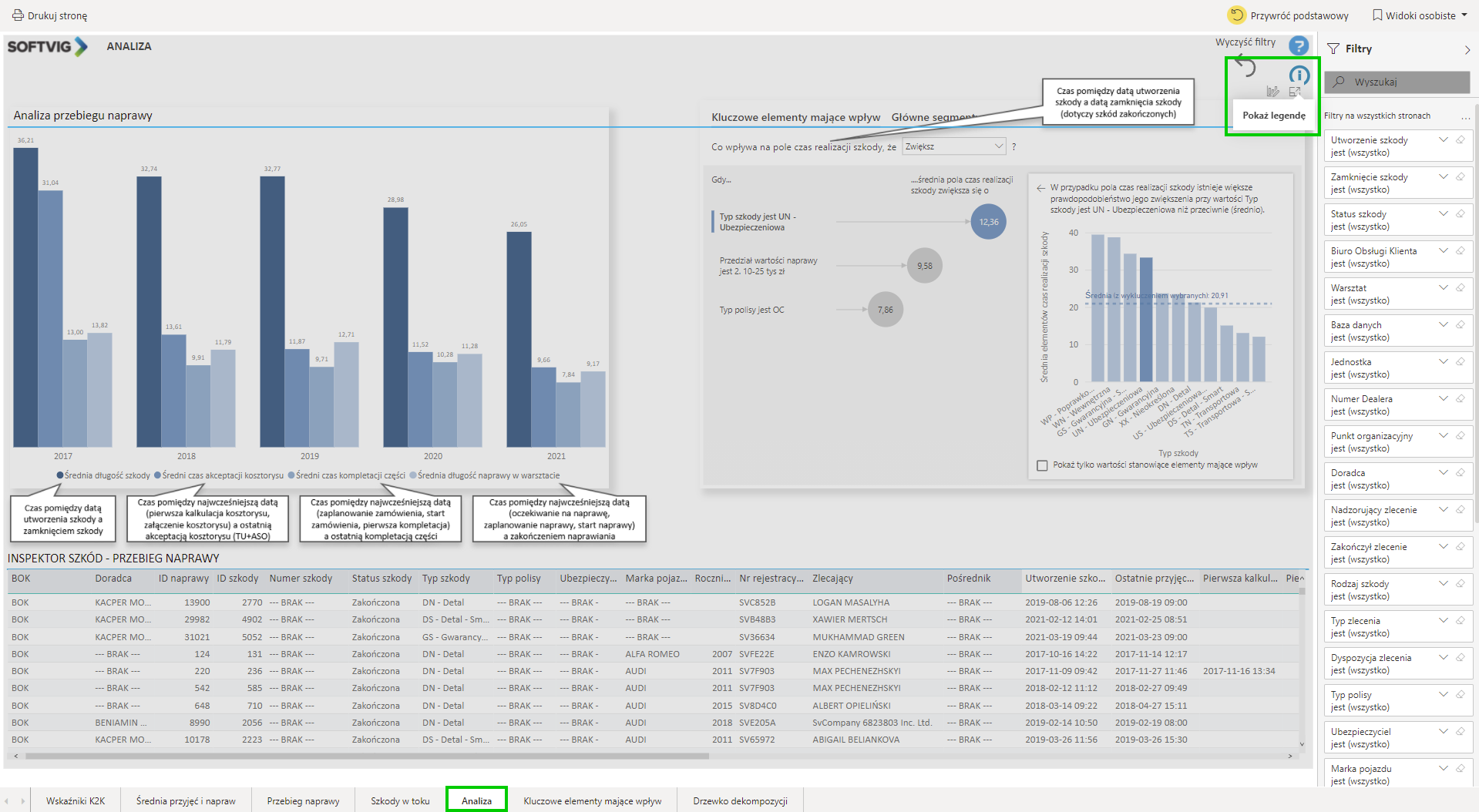Select the 12,36 influencer bubble
The width and height of the screenshot is (1479, 812).
tap(988, 222)
